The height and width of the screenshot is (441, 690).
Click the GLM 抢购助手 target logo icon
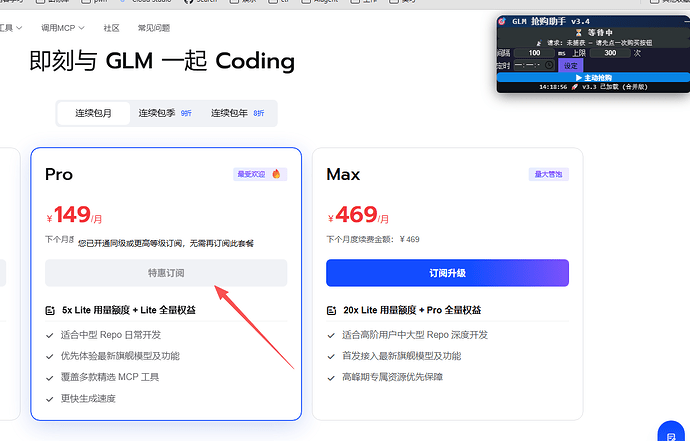[x=502, y=21]
